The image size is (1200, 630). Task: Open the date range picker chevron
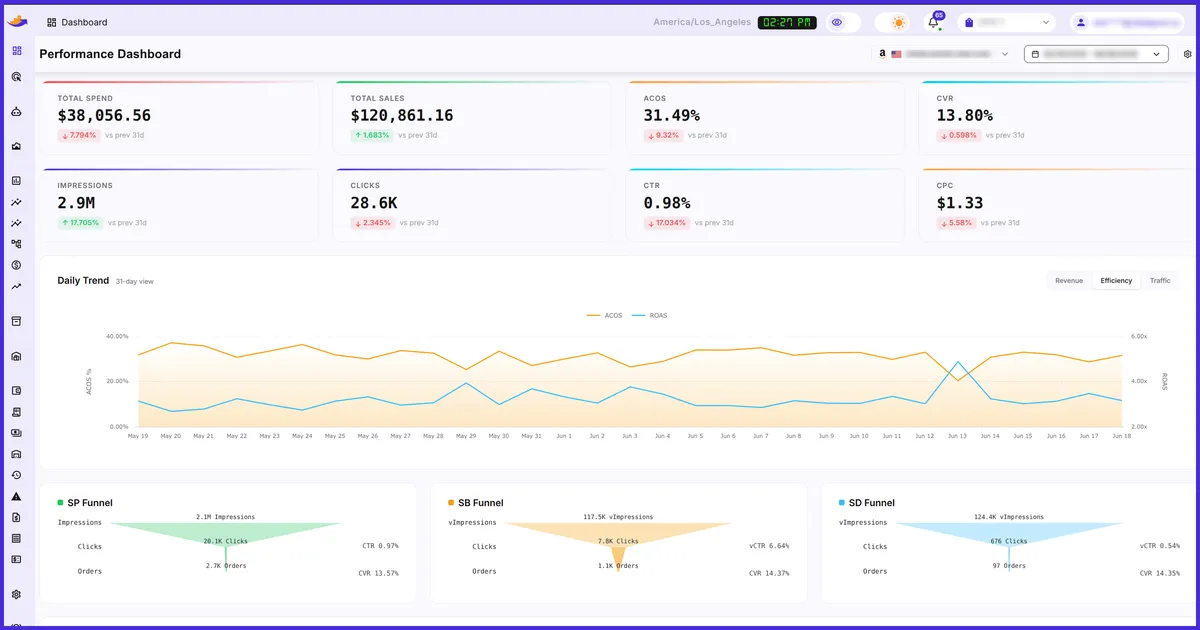[1157, 54]
